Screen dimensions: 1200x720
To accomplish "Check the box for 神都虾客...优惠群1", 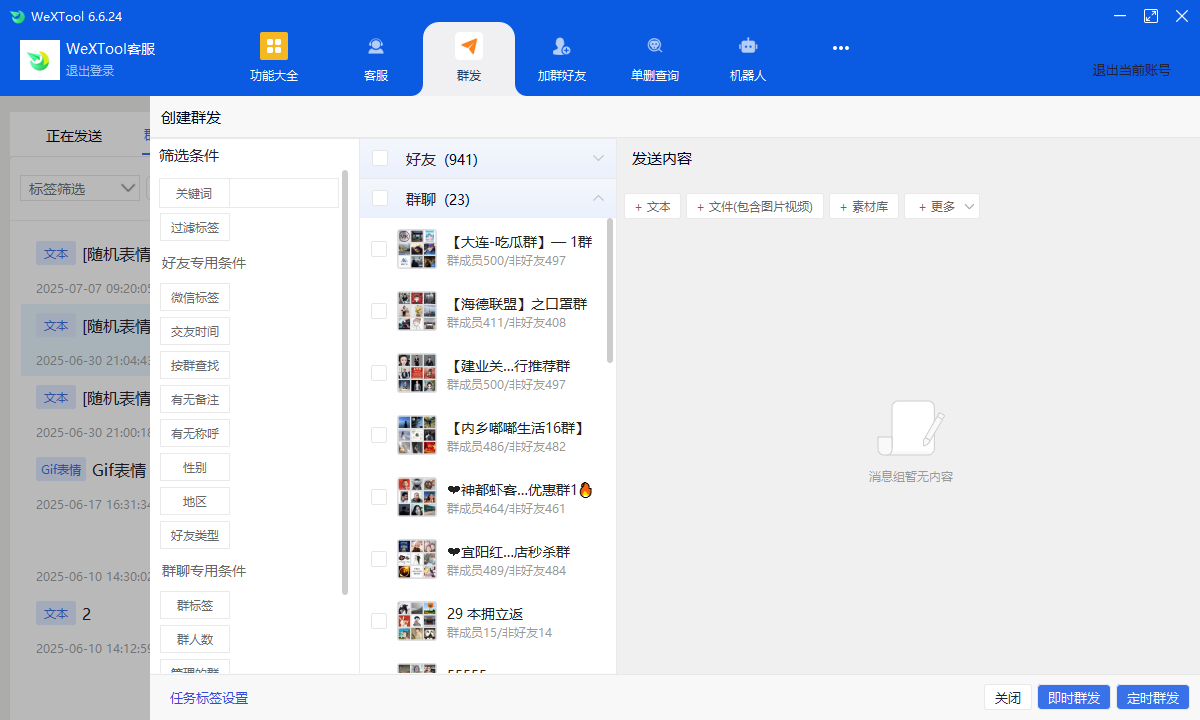I will coord(379,497).
